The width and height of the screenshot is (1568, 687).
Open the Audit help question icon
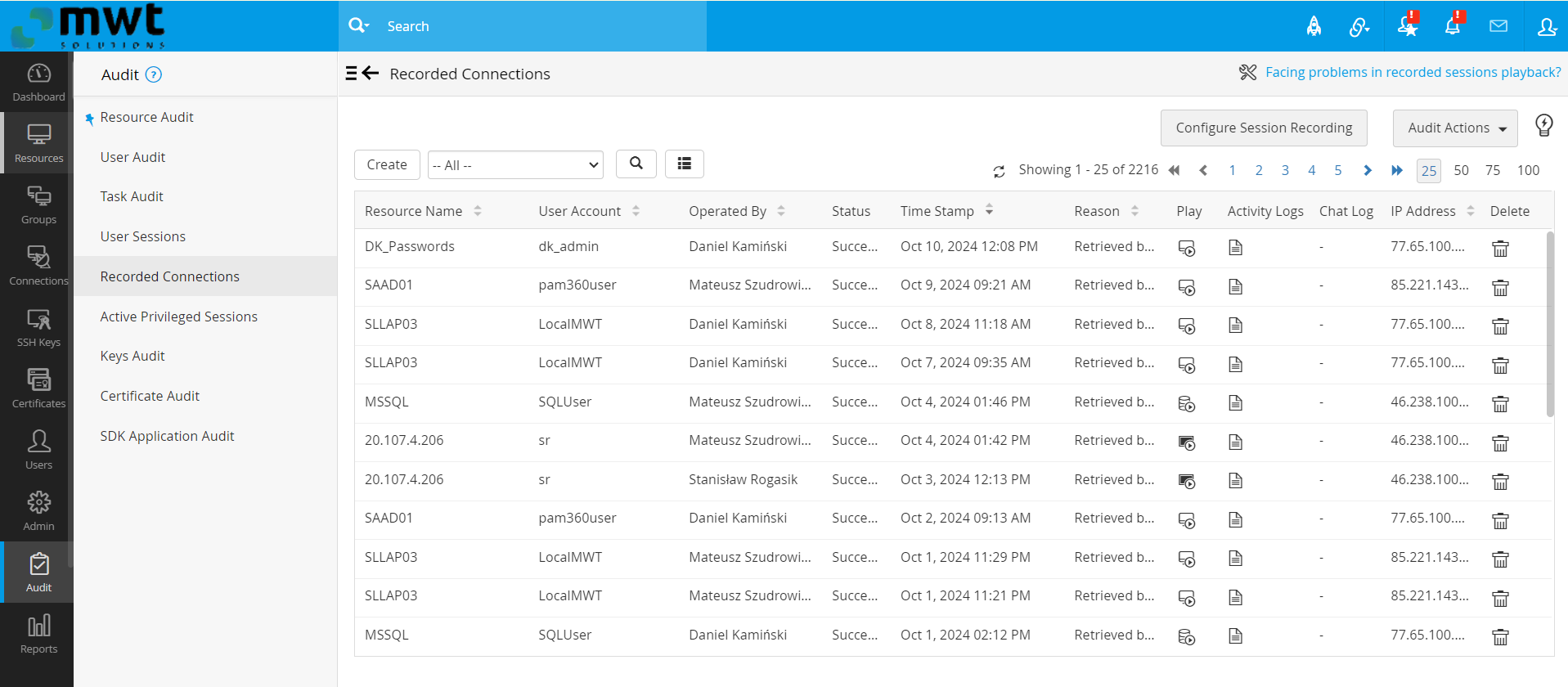click(154, 75)
